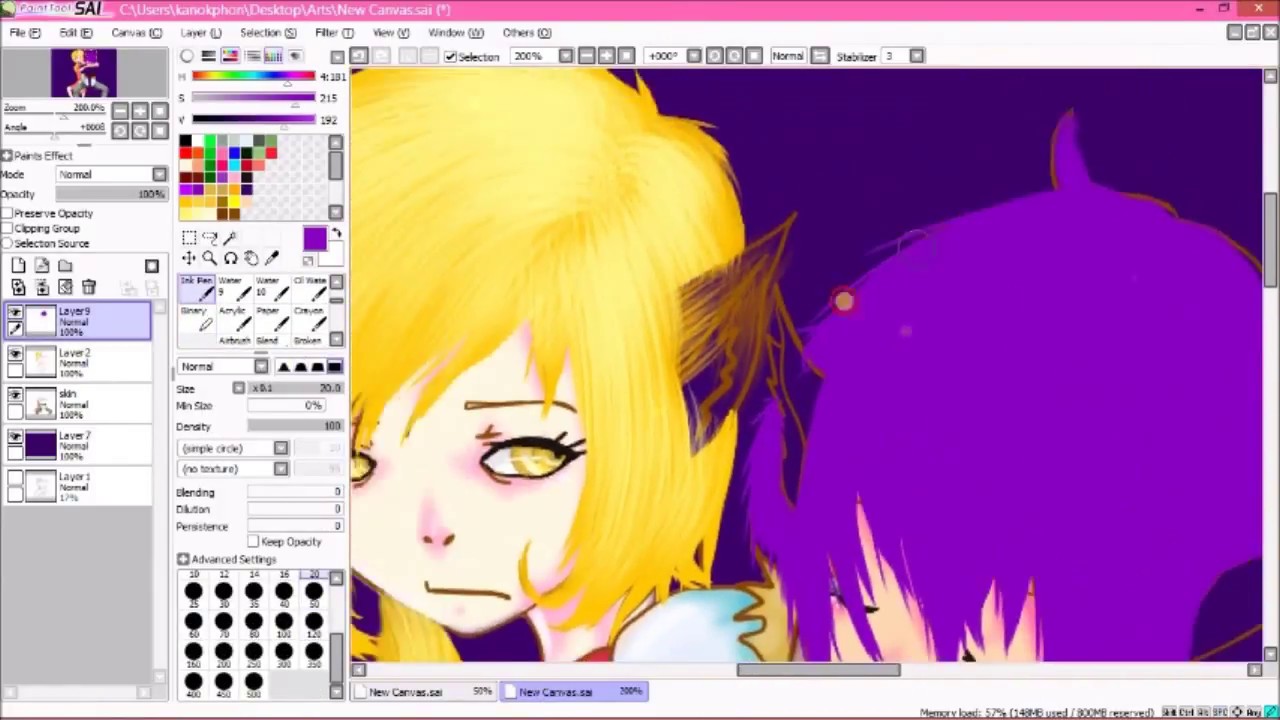Screen dimensions: 1280x720
Task: Click the canvas navigator thumbnail
Action: (x=85, y=74)
